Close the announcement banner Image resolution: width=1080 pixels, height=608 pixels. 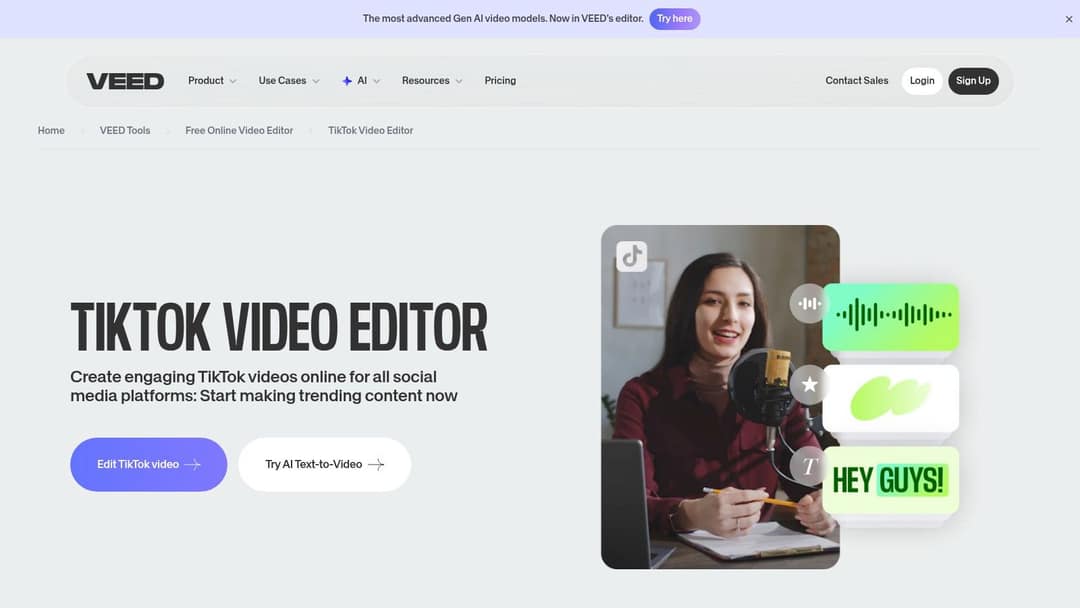click(x=1068, y=19)
